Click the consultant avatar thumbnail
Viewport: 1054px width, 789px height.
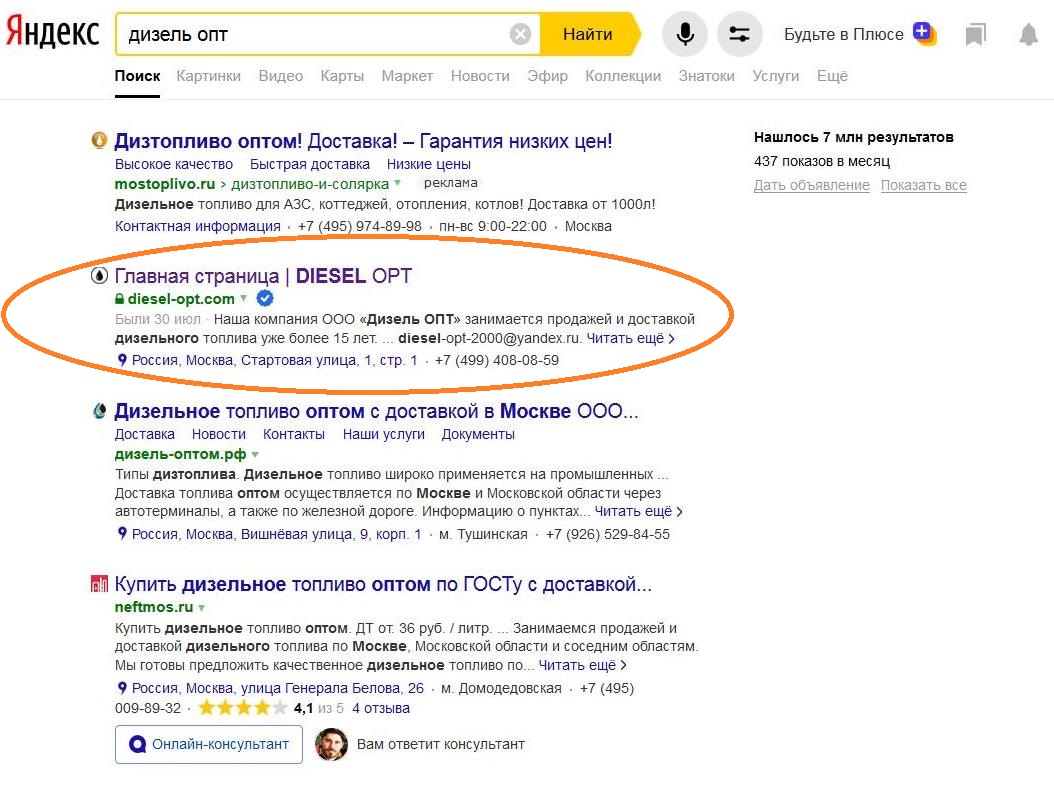point(332,744)
